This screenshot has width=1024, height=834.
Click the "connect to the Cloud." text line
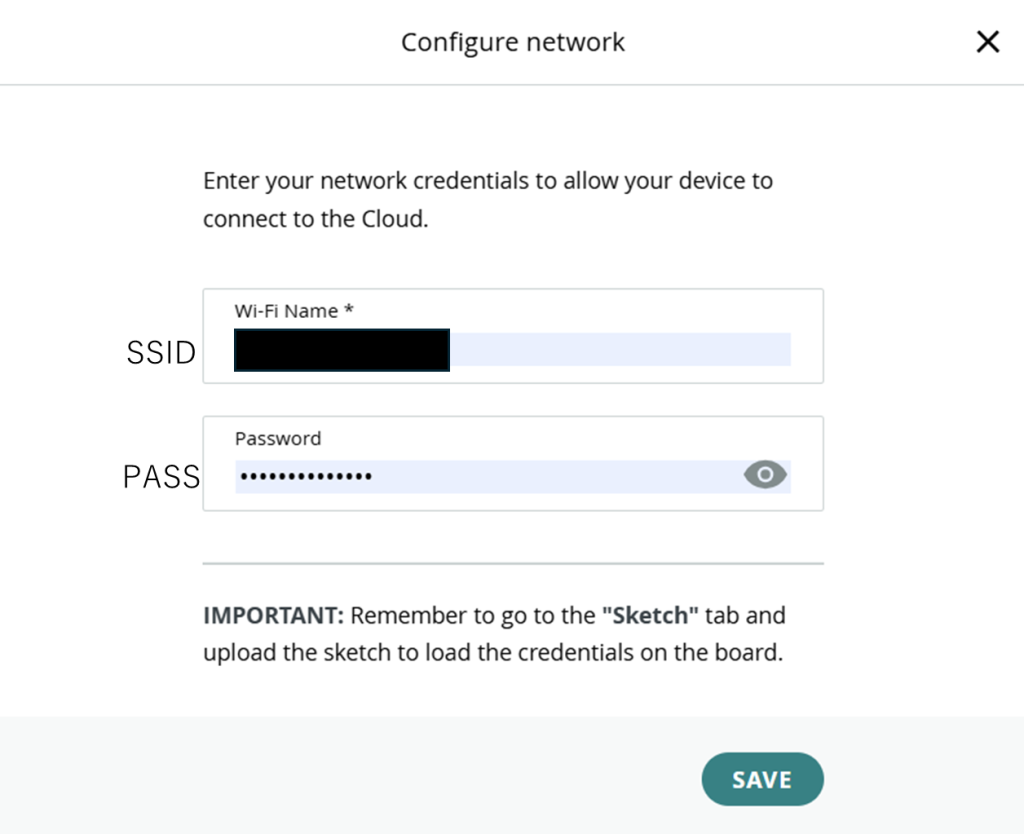pos(316,219)
